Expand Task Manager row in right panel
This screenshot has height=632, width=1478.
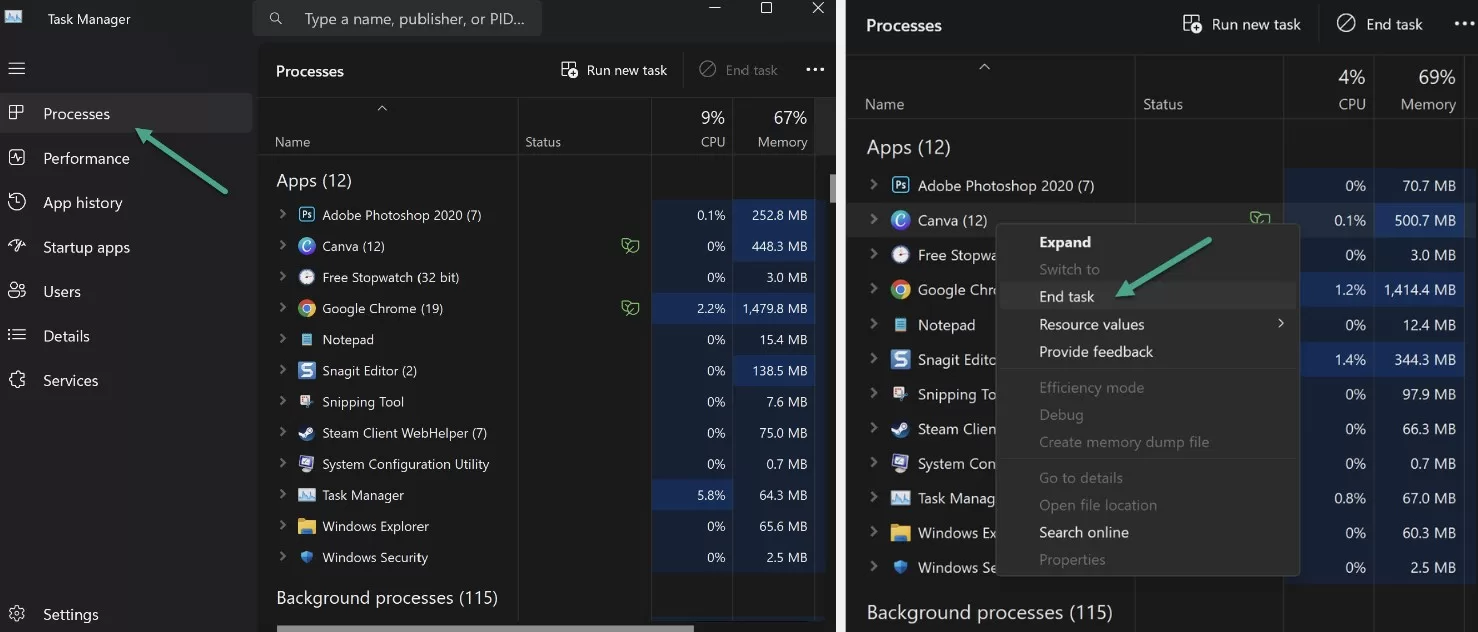coord(874,497)
